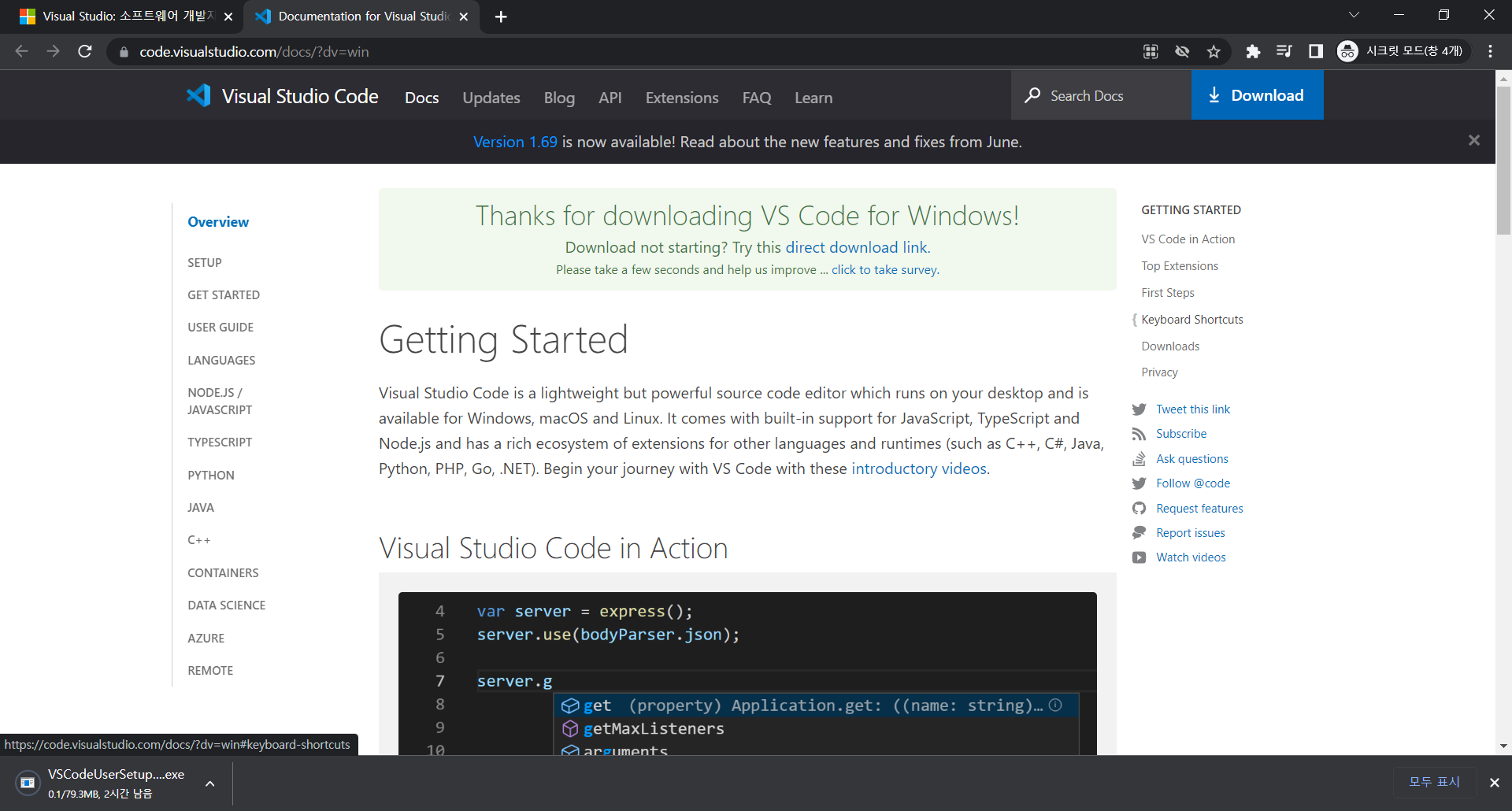The image size is (1512, 811).
Task: Click the browser forward arrow
Action: [x=53, y=51]
